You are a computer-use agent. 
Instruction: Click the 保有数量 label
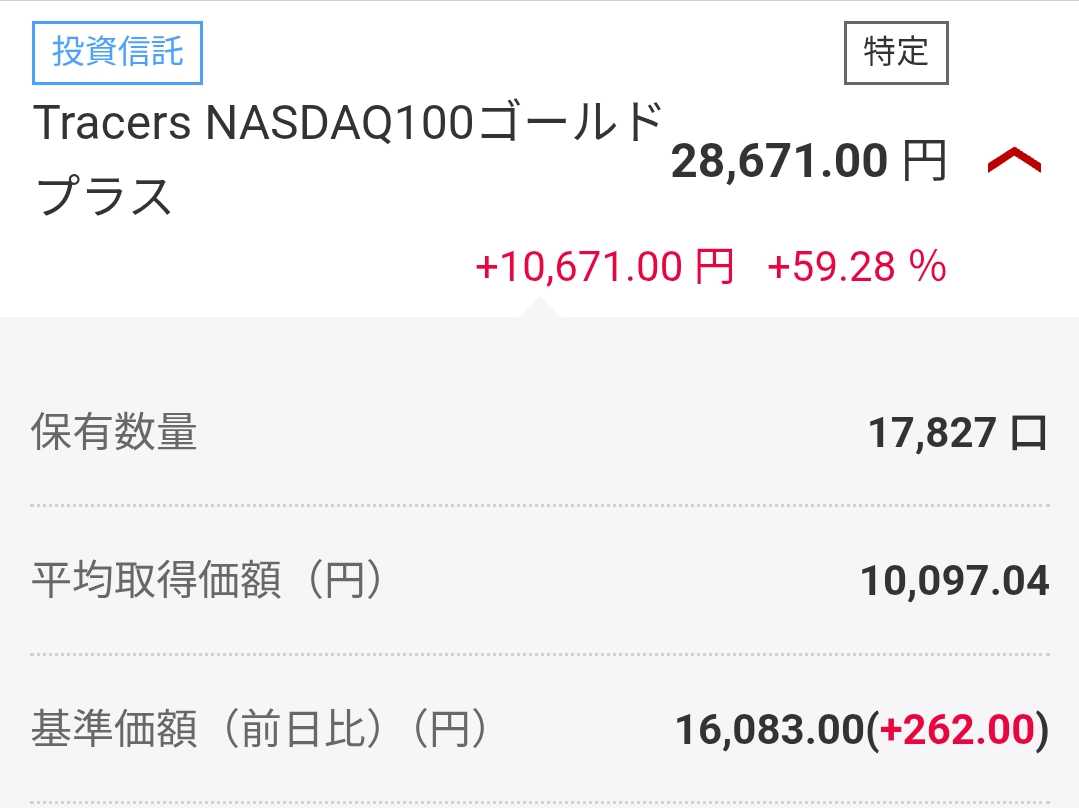pos(114,433)
